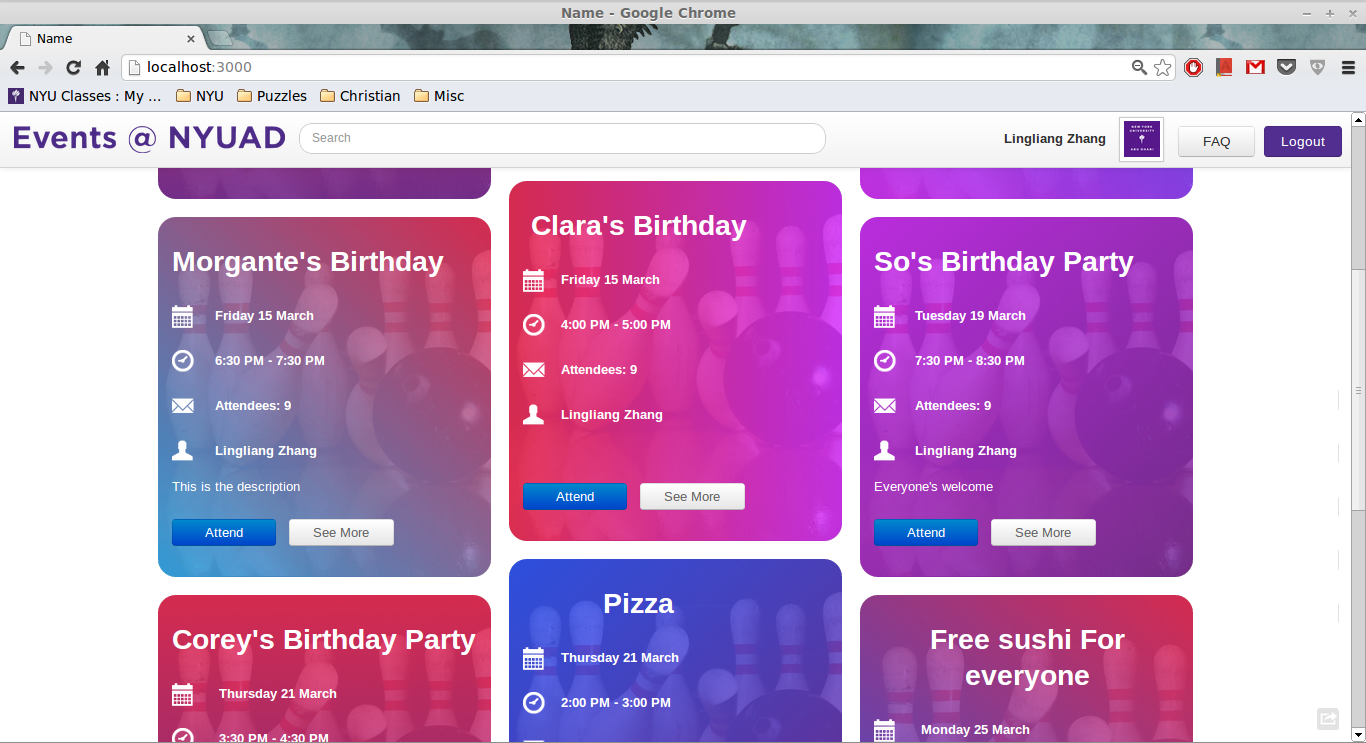Image resolution: width=1366 pixels, height=743 pixels.
Task: Attend Morgante's Birthday event
Action: click(x=224, y=533)
